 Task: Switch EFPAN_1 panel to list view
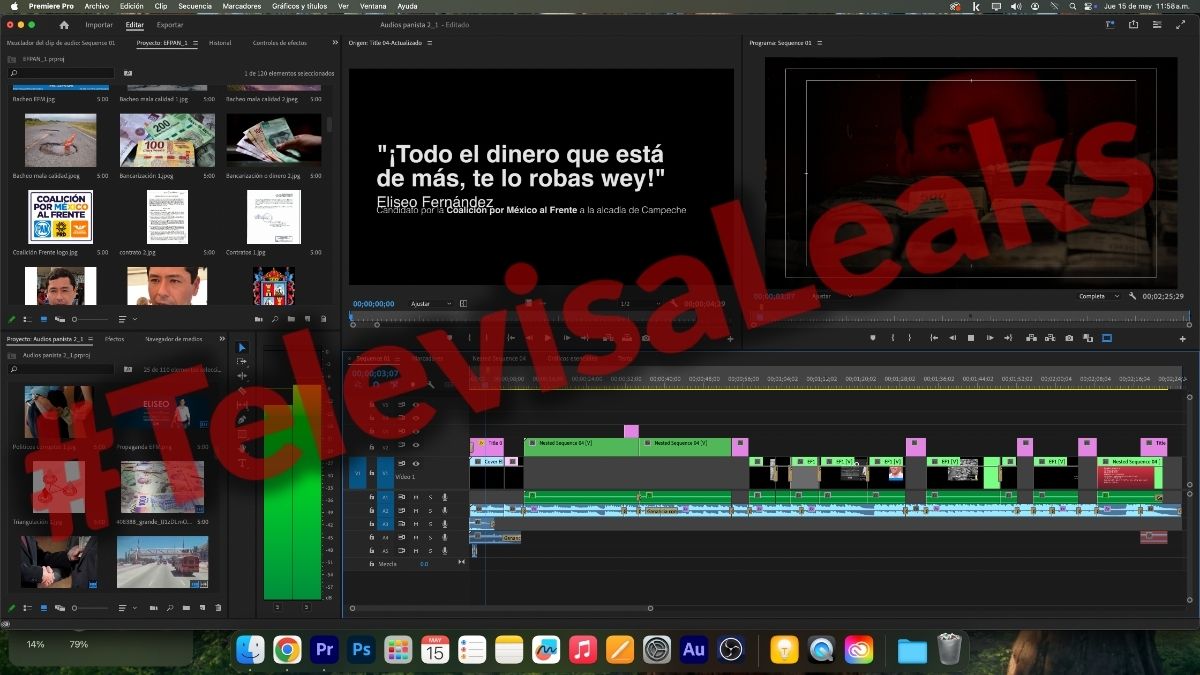pyautogui.click(x=27, y=319)
